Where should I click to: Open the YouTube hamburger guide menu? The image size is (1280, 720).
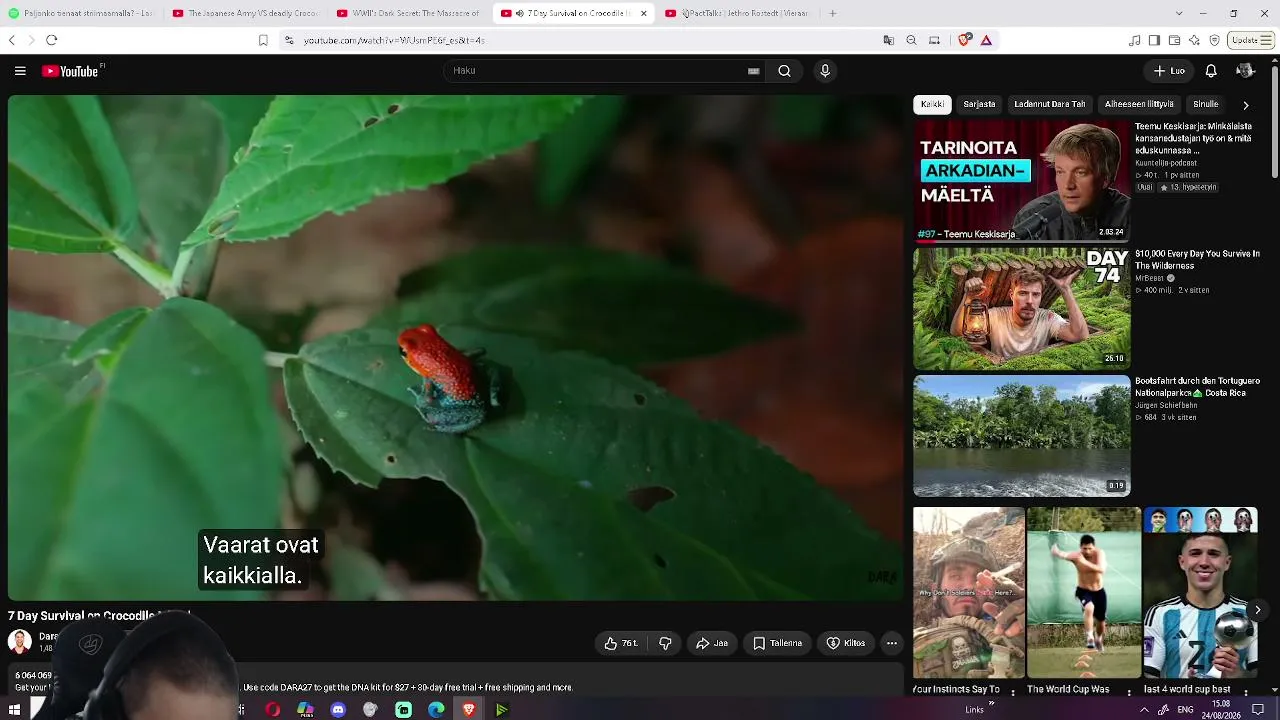[20, 71]
